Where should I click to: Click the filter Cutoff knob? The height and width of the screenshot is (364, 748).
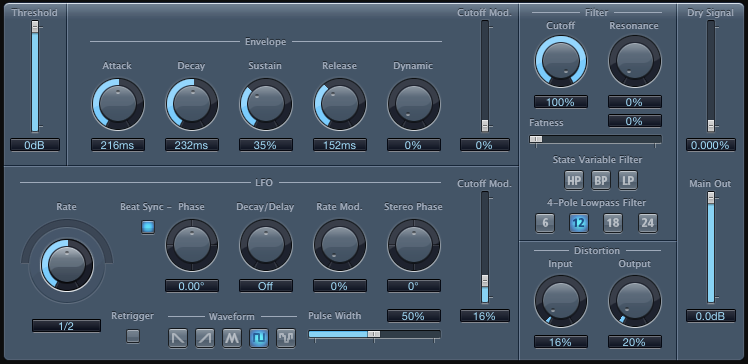click(561, 62)
